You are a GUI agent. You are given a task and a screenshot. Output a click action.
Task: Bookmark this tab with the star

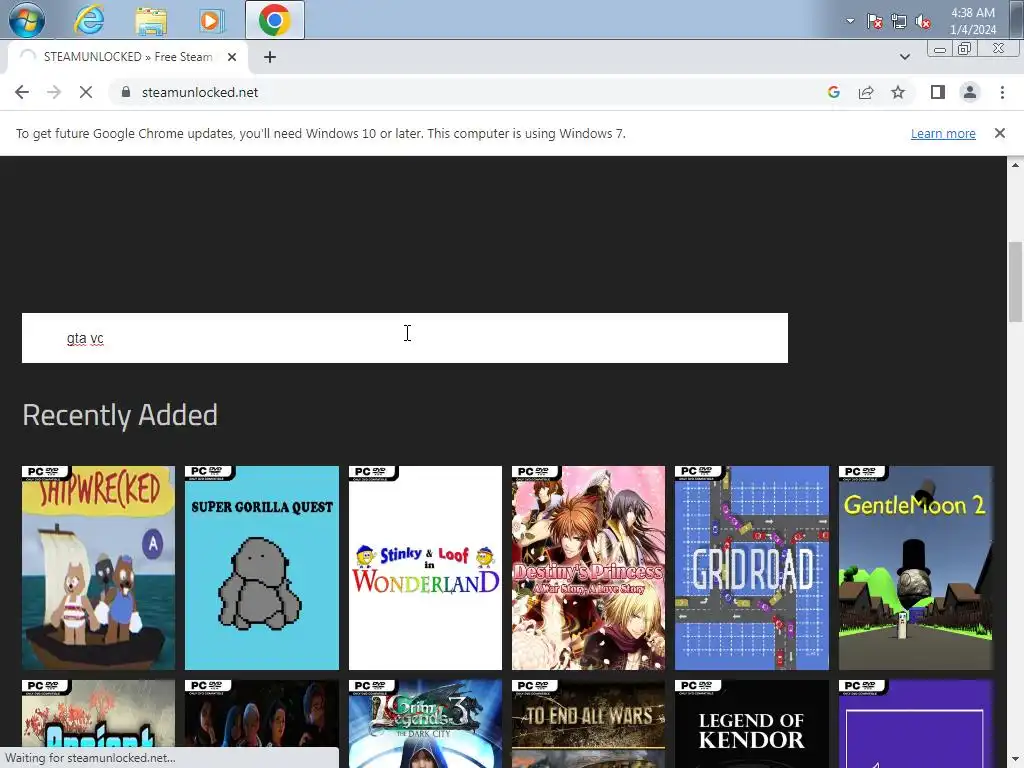coord(898,92)
